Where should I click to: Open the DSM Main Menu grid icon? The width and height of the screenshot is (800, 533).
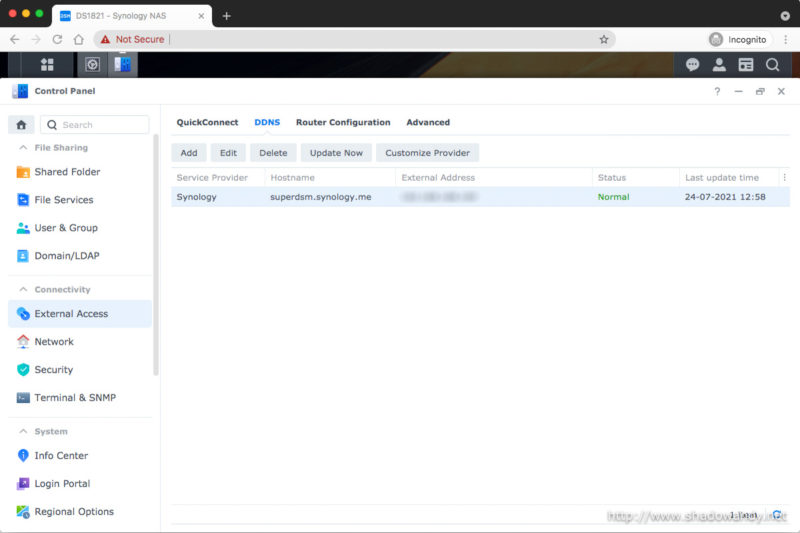tap(47, 65)
